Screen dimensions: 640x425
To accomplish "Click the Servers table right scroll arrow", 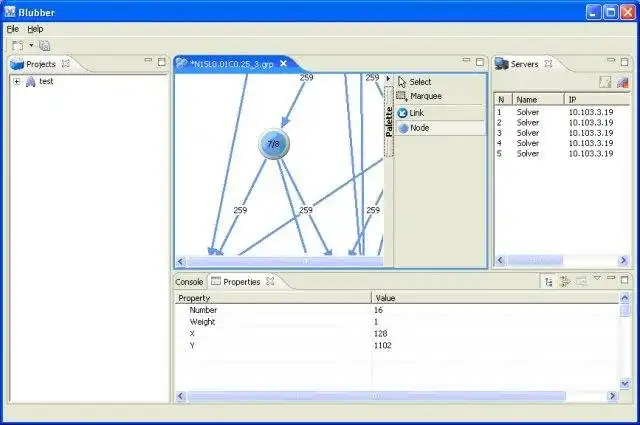I will [624, 260].
